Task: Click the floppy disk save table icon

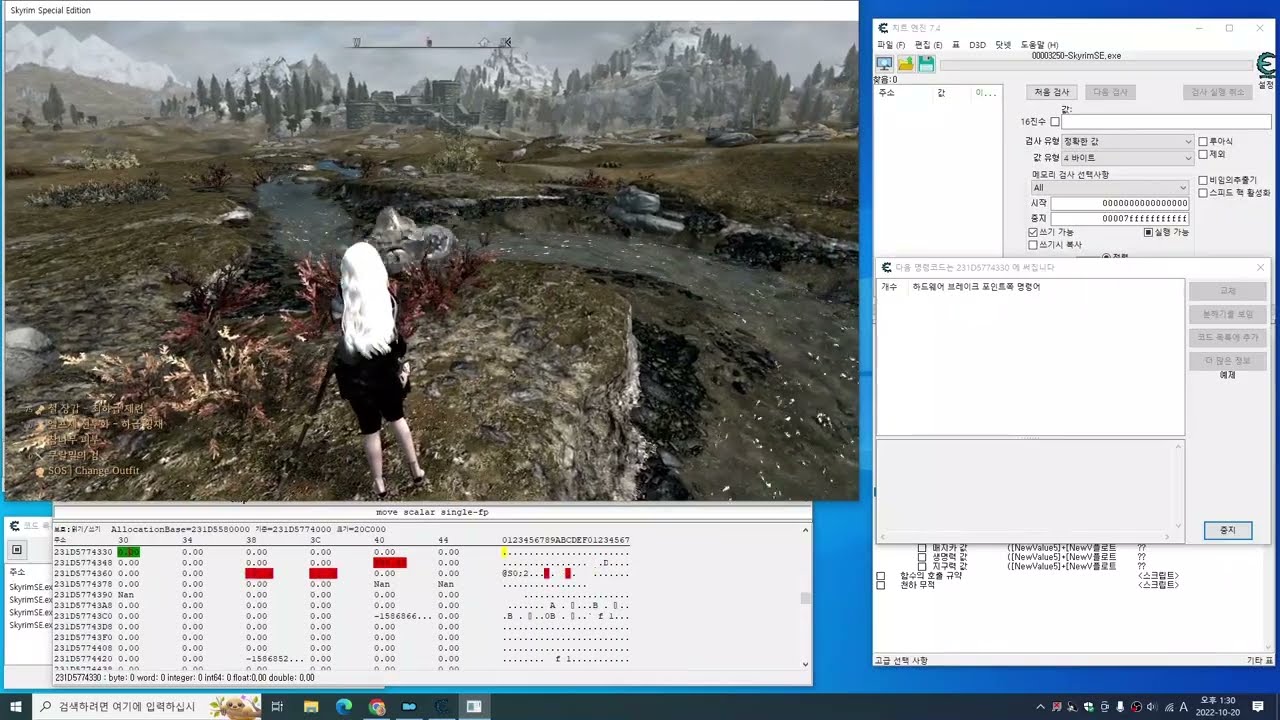Action: point(927,64)
